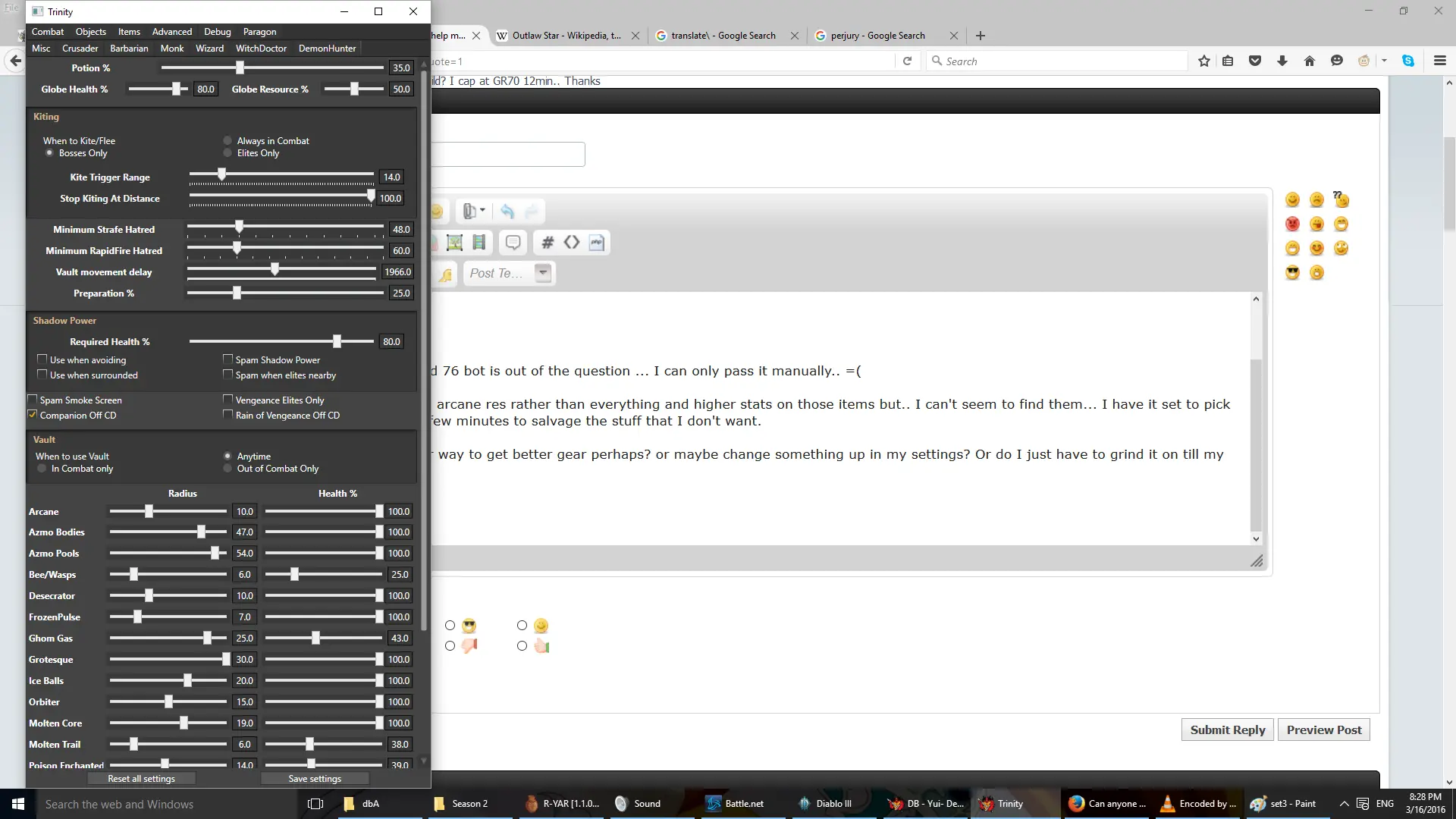This screenshot has width=1456, height=819.
Task: Click the Skype extension icon
Action: pos(1408,61)
